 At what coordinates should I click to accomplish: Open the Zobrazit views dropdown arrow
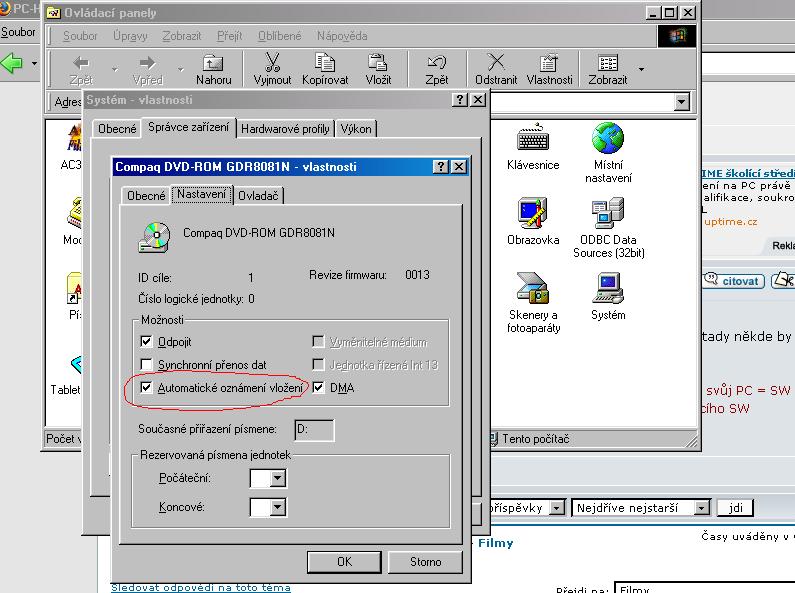pos(641,69)
